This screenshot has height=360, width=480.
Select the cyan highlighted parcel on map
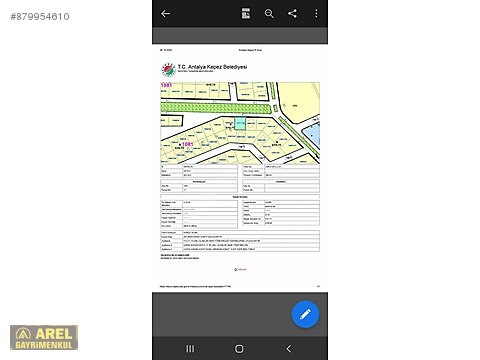tap(240, 123)
